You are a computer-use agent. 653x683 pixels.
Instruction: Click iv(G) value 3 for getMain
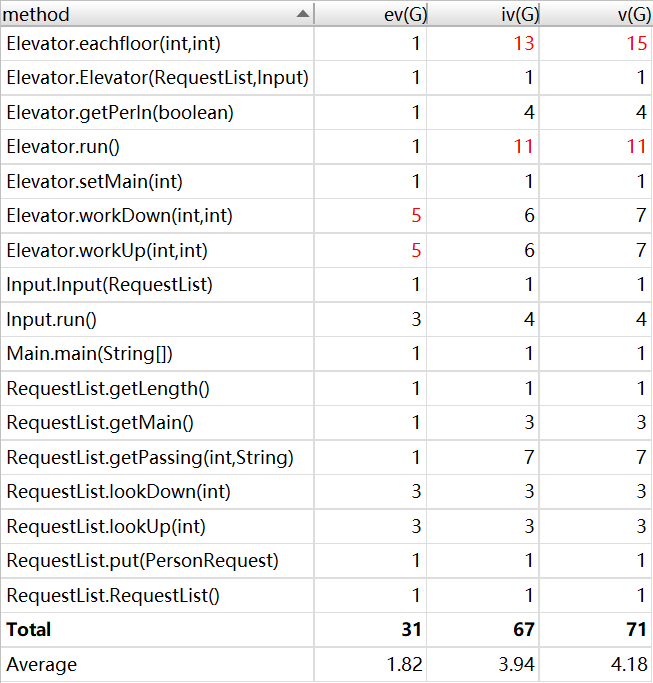coord(529,423)
